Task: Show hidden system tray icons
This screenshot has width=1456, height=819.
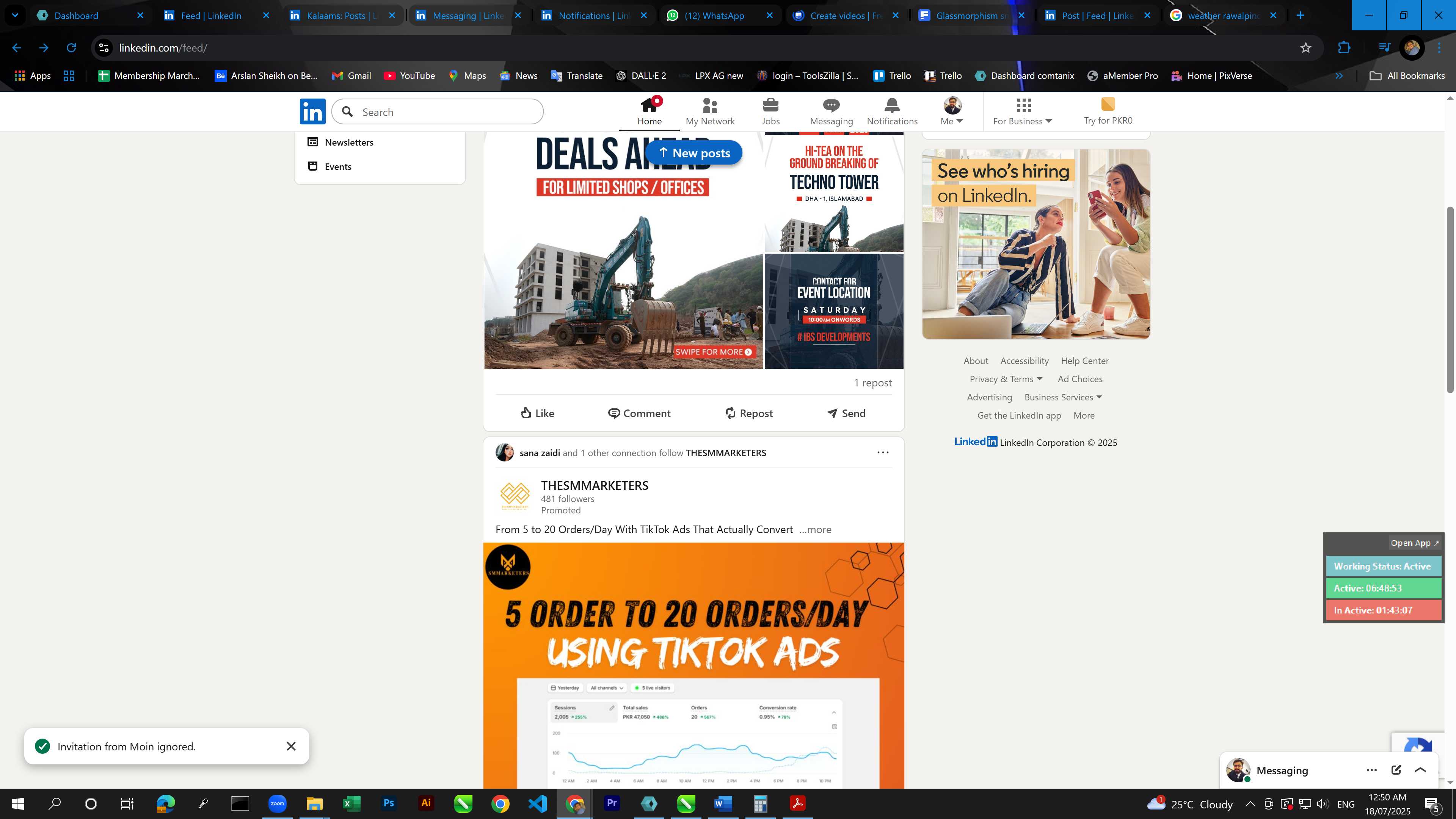Action: (1250, 804)
